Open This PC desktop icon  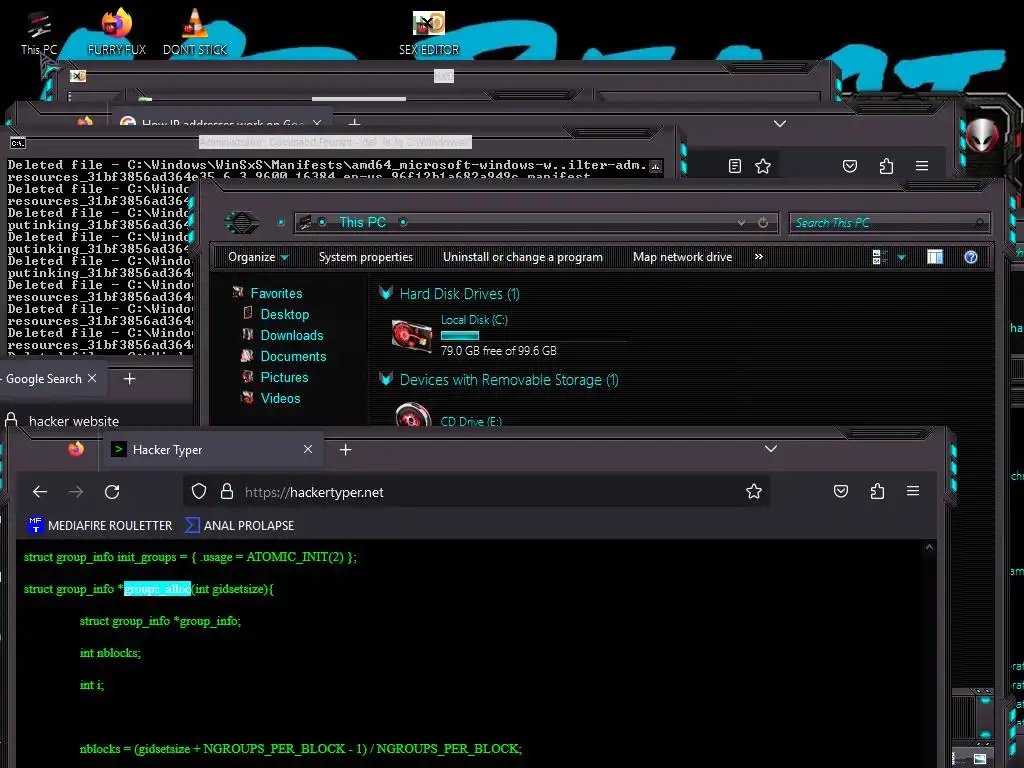(x=39, y=33)
